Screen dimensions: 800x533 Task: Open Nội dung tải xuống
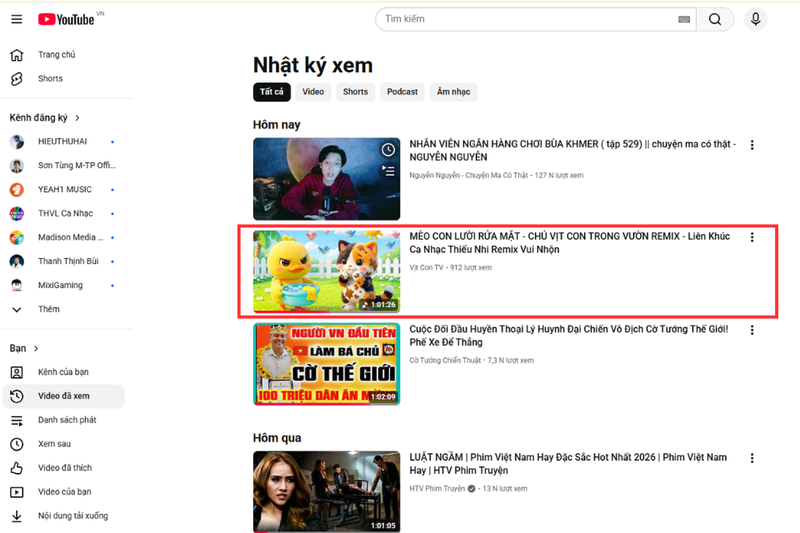(x=64, y=516)
